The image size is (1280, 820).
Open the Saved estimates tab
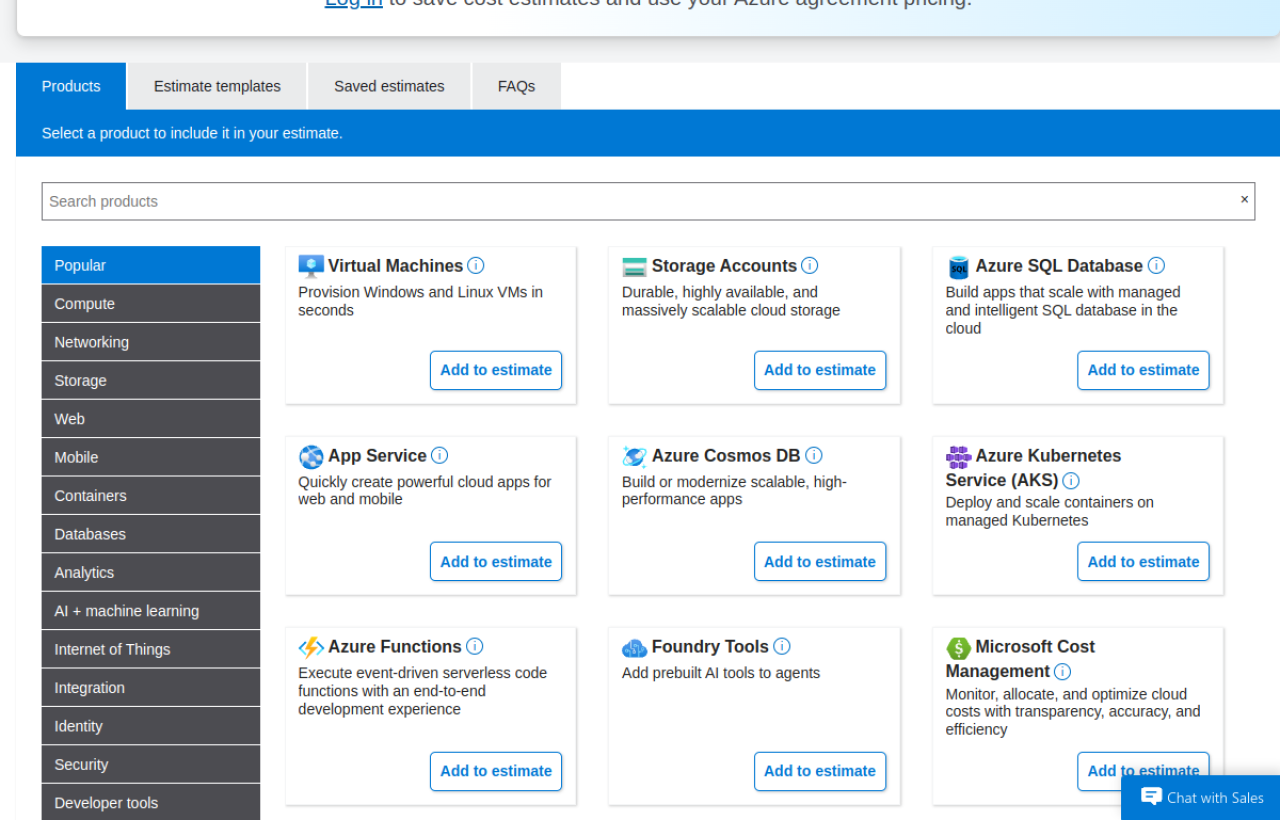(389, 86)
